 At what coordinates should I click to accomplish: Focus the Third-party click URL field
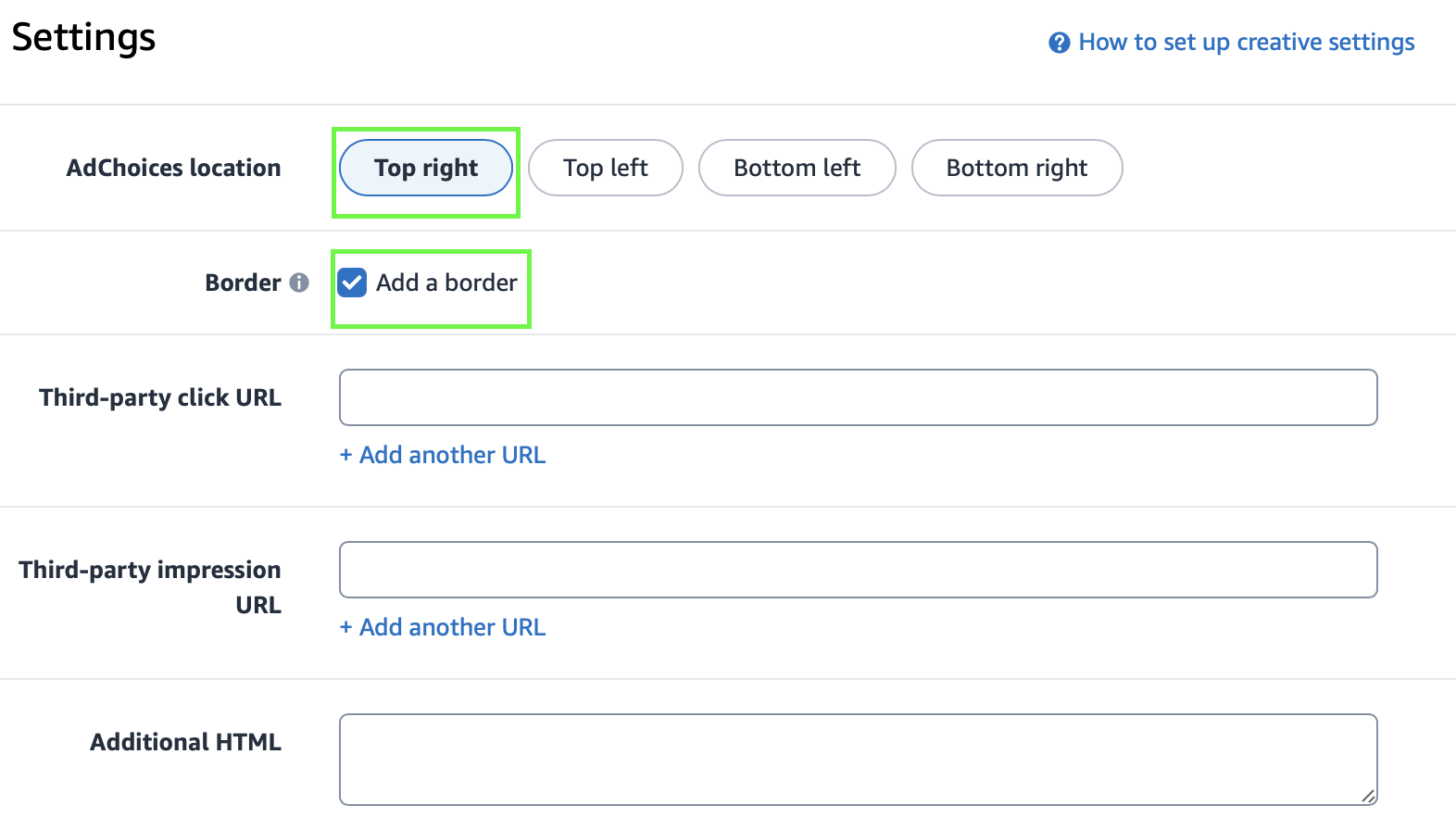pyautogui.click(x=858, y=397)
